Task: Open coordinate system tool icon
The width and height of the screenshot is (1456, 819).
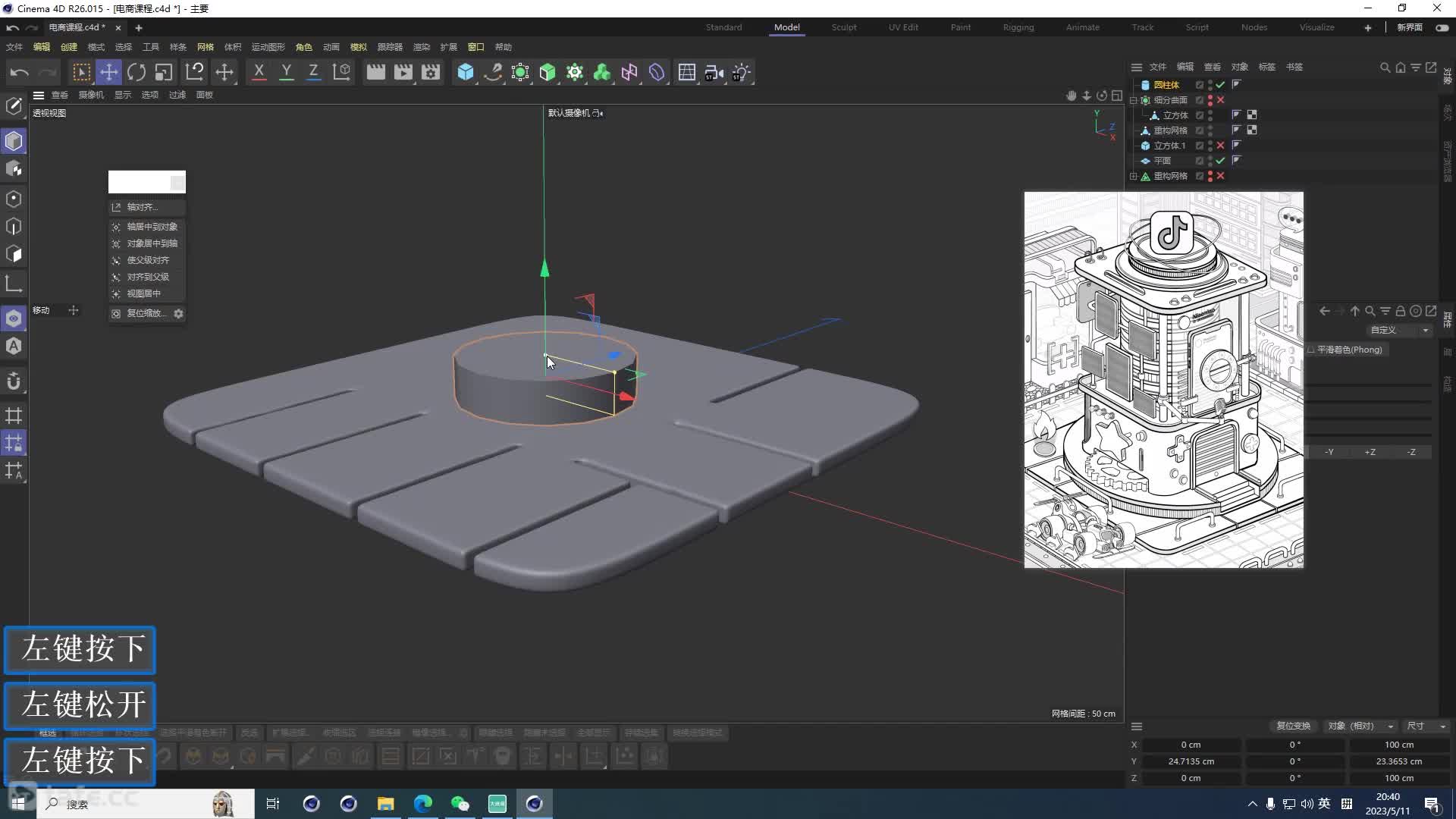Action: 342,72
